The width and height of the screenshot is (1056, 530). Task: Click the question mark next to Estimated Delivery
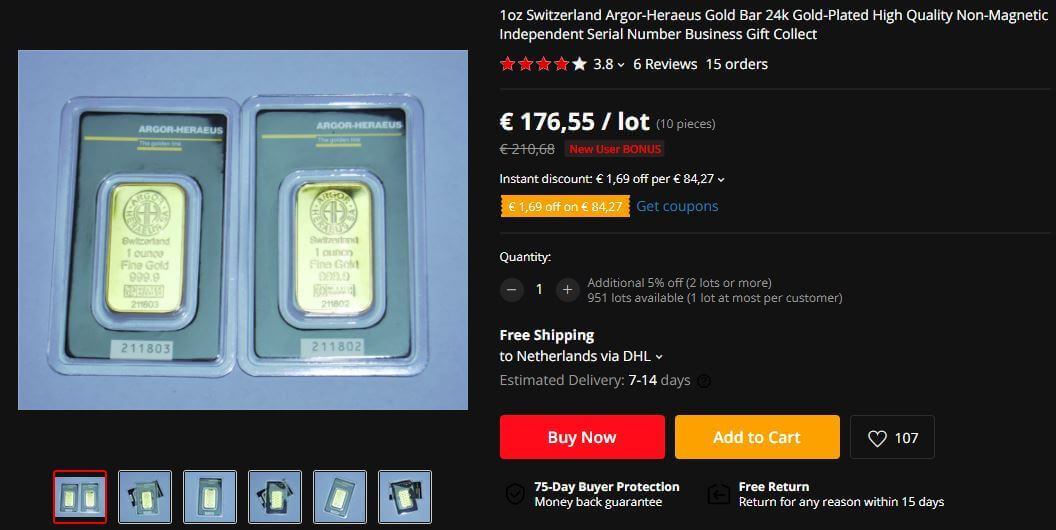tap(704, 381)
